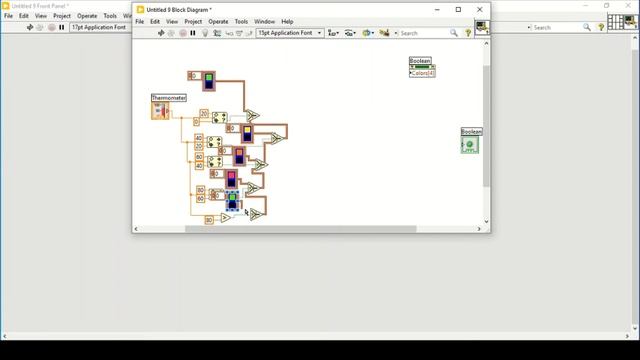Maximize the Block Diagram window
The width and height of the screenshot is (640, 360).
458,9
